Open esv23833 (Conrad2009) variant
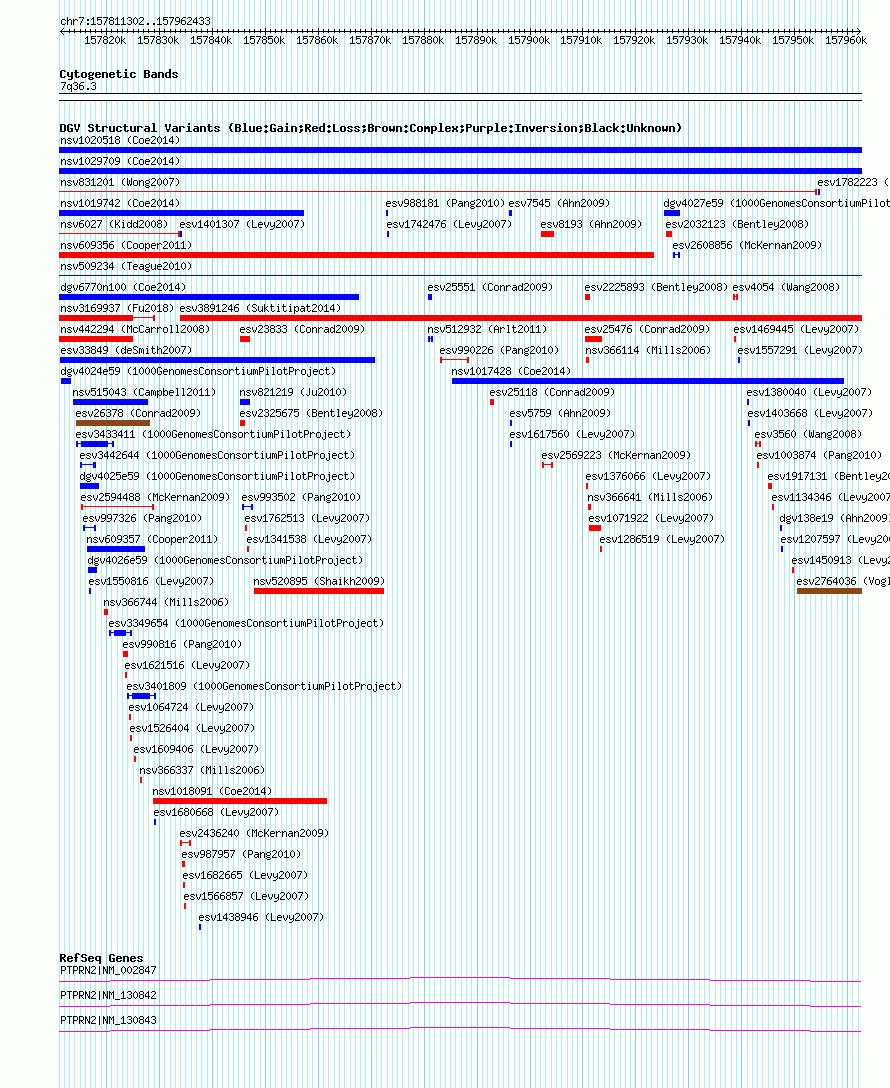Image resolution: width=890 pixels, height=1088 pixels. (x=302, y=329)
